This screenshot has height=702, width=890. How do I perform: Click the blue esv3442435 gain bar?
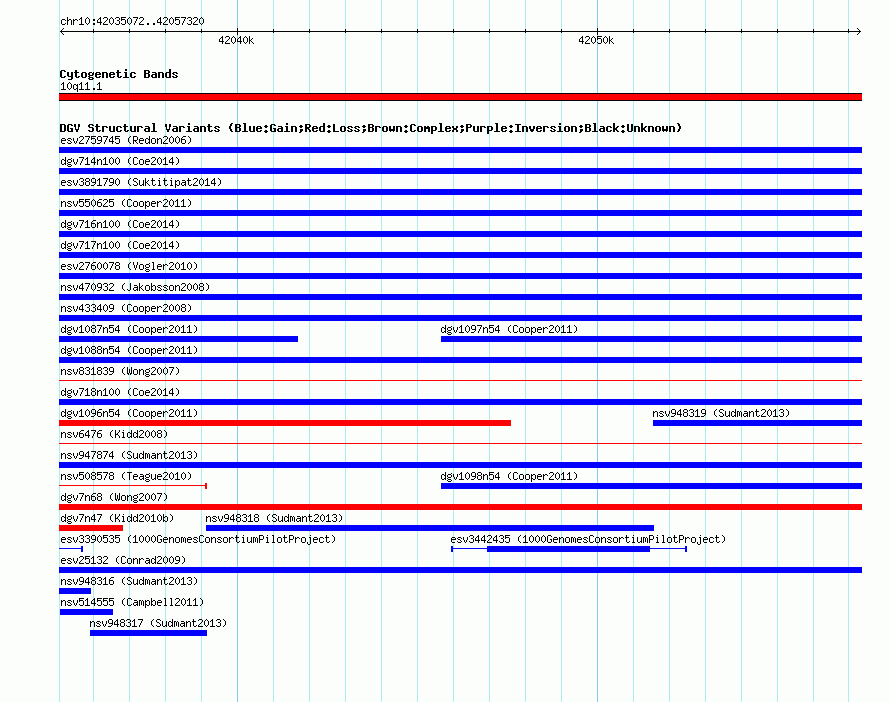[568, 549]
